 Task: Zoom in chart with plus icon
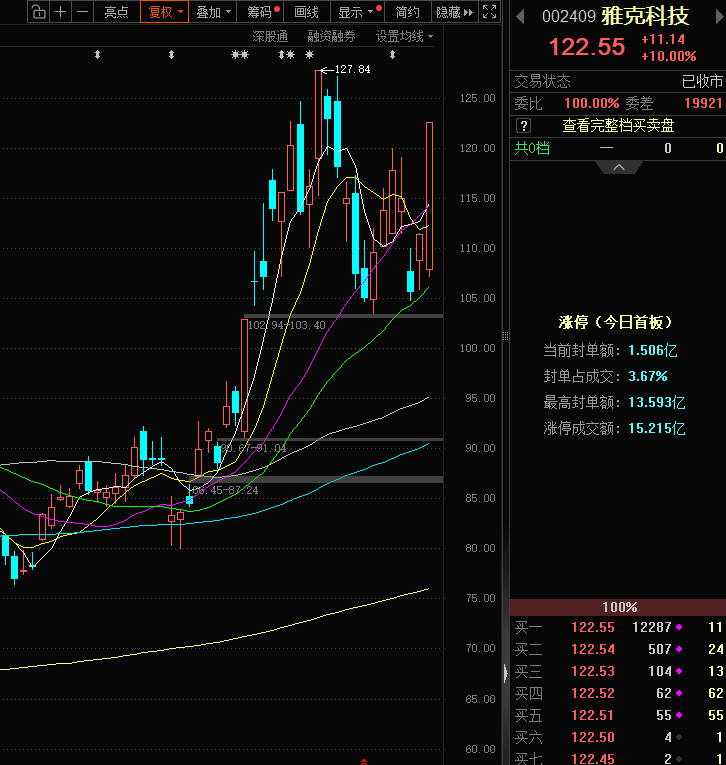60,12
